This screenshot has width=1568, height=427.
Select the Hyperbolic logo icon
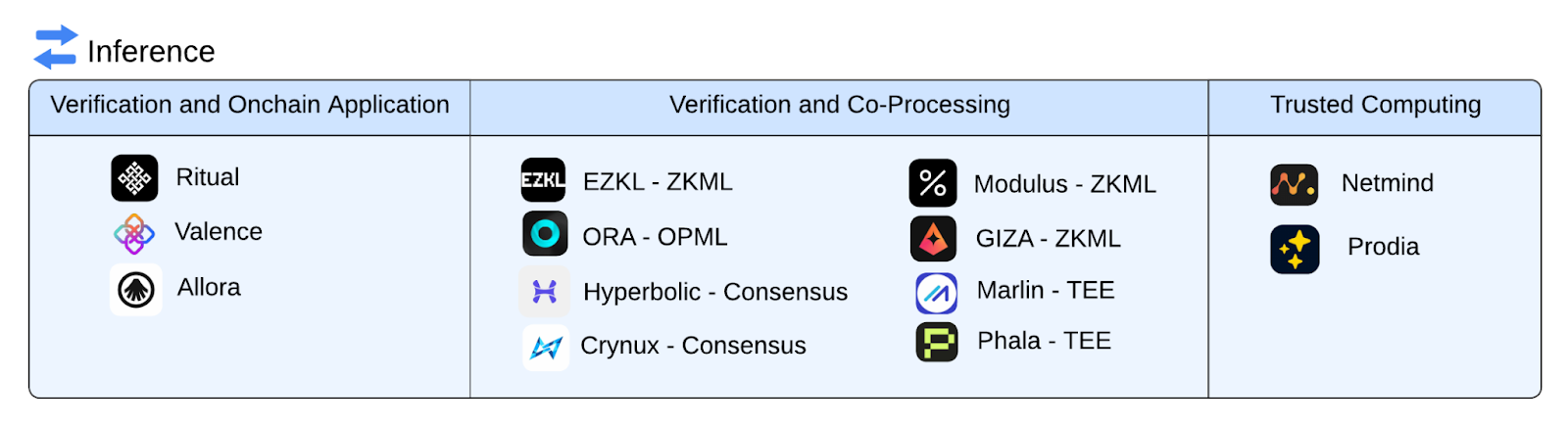[544, 291]
